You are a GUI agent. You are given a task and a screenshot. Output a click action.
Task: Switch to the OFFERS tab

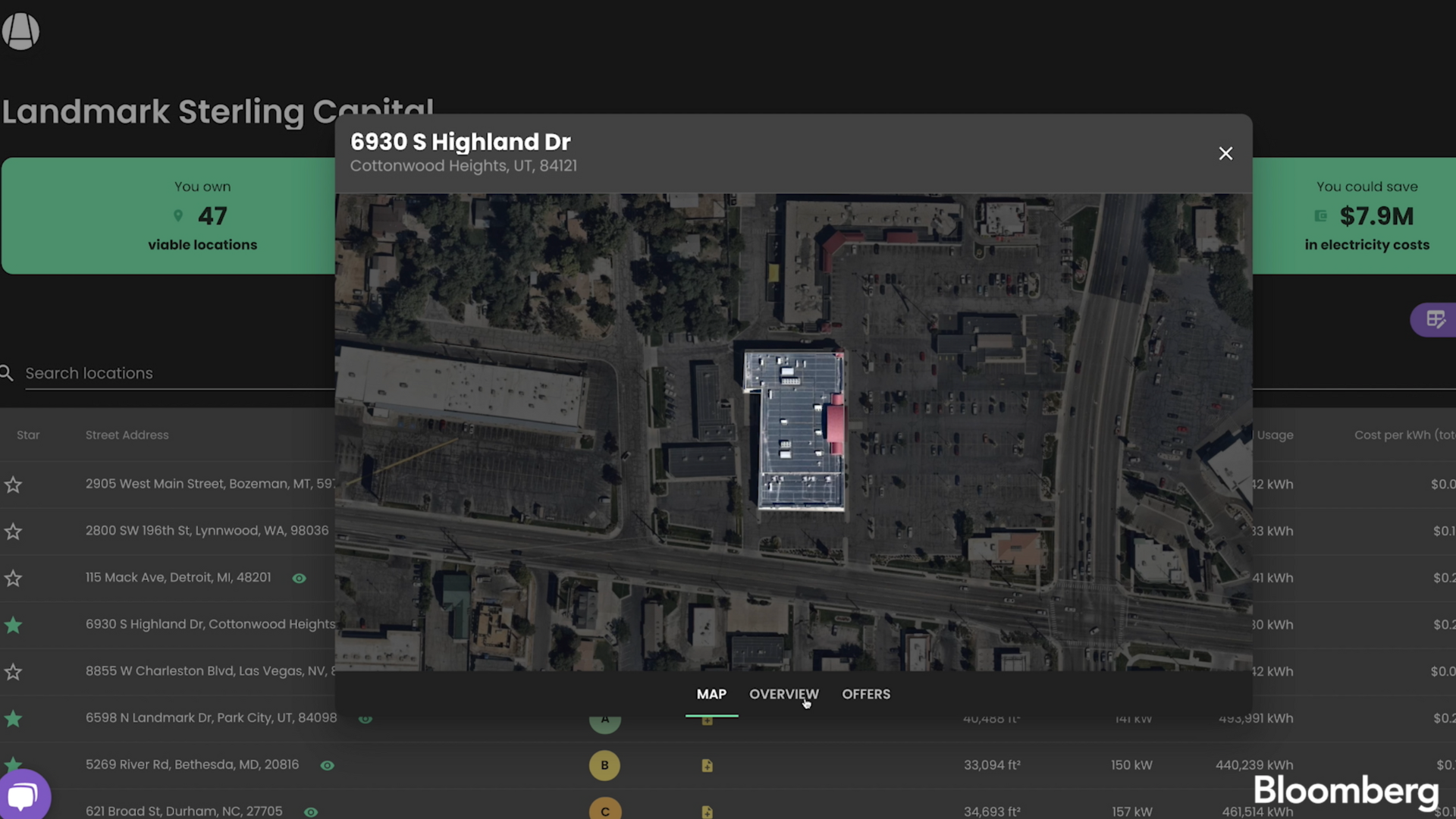pyautogui.click(x=866, y=694)
